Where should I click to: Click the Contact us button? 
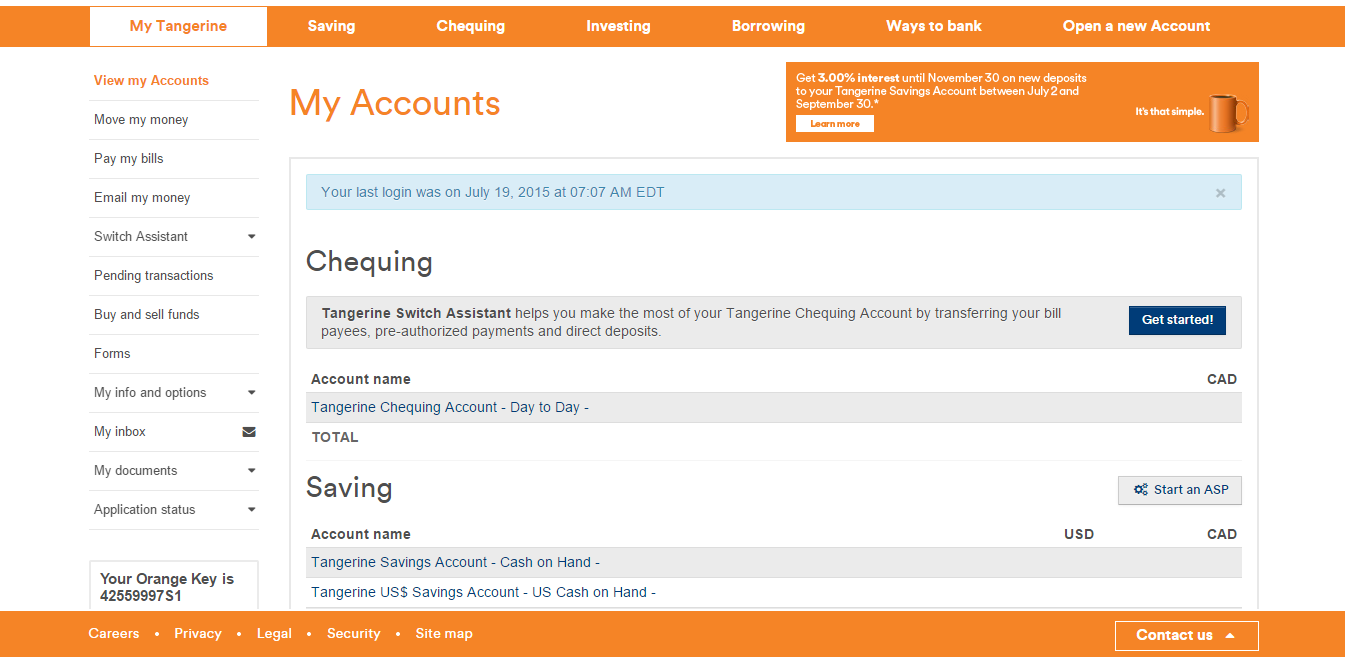coord(1186,636)
